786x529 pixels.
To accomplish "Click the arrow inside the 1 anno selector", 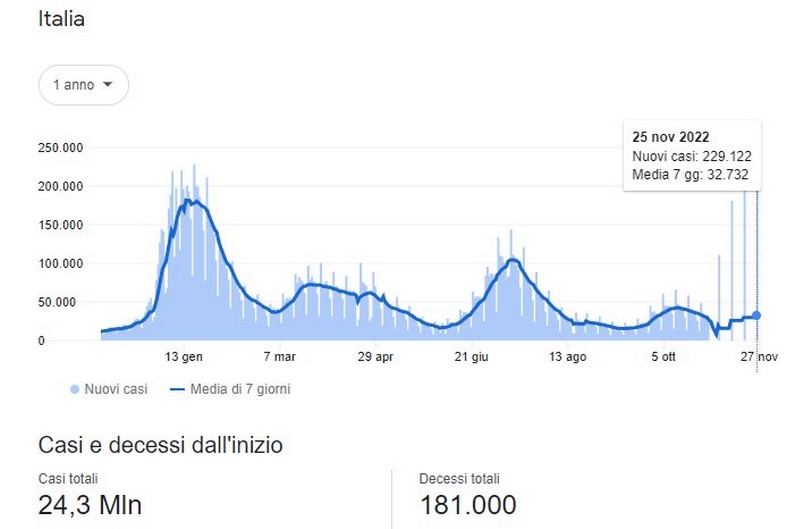I will tap(108, 85).
